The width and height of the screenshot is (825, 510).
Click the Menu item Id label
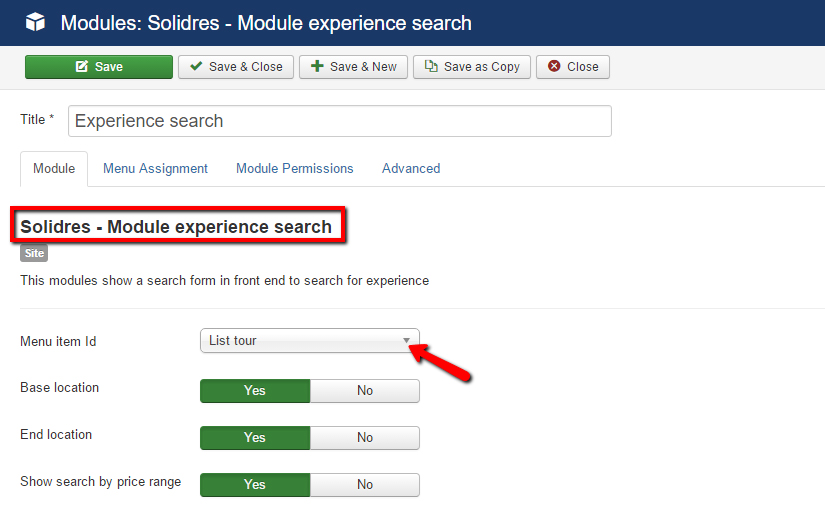tap(58, 342)
